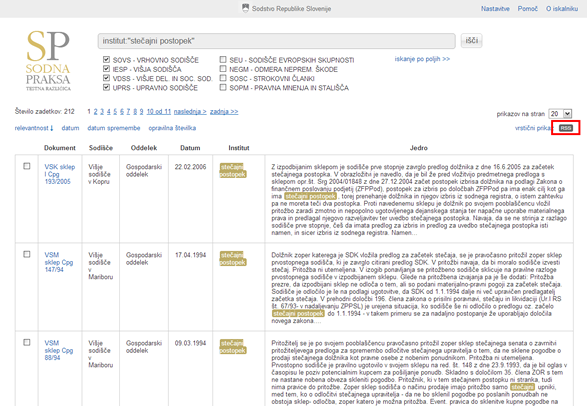
Task: Uncheck VDSS - Višje del. in soc. sod.
Action: pyautogui.click(x=106, y=78)
